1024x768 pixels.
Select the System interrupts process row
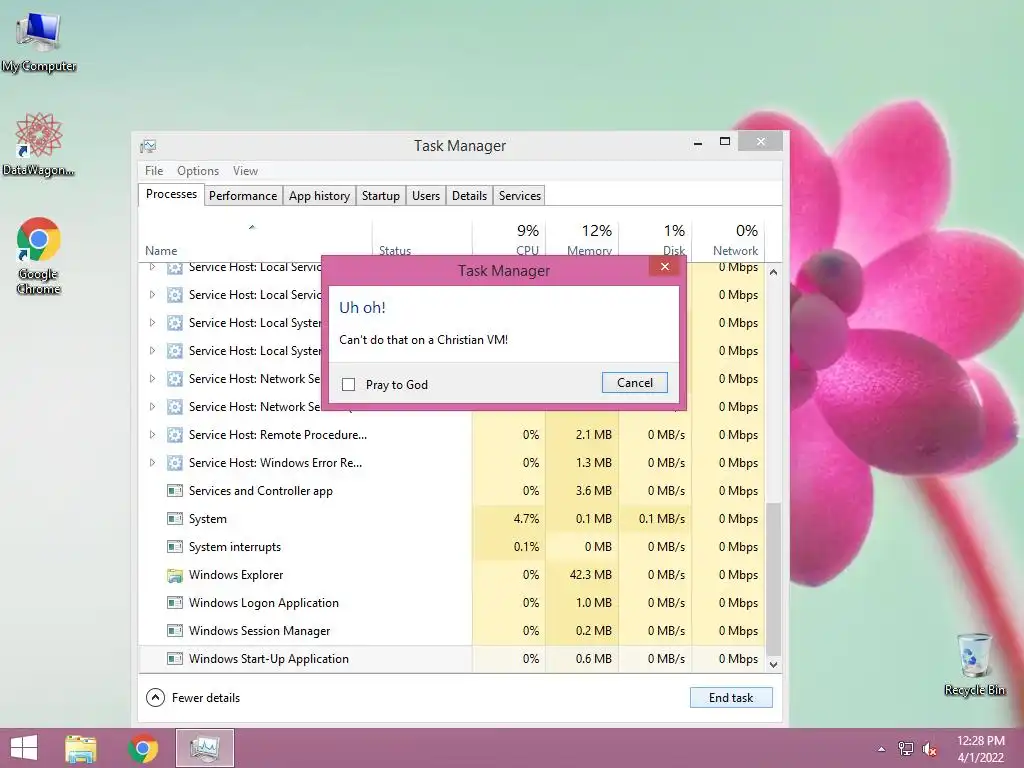(452, 547)
